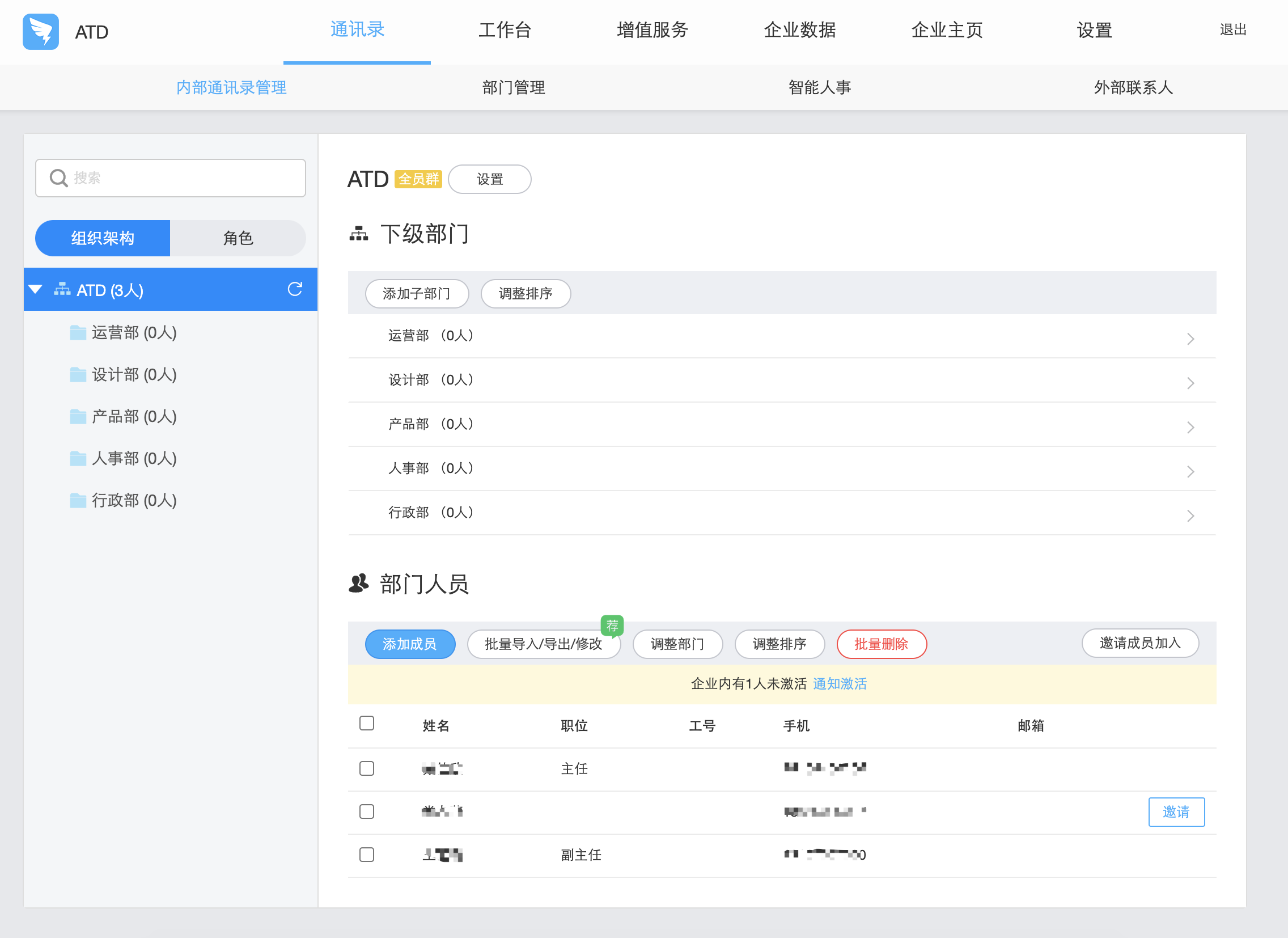Click the 工号 column header

pos(702,725)
